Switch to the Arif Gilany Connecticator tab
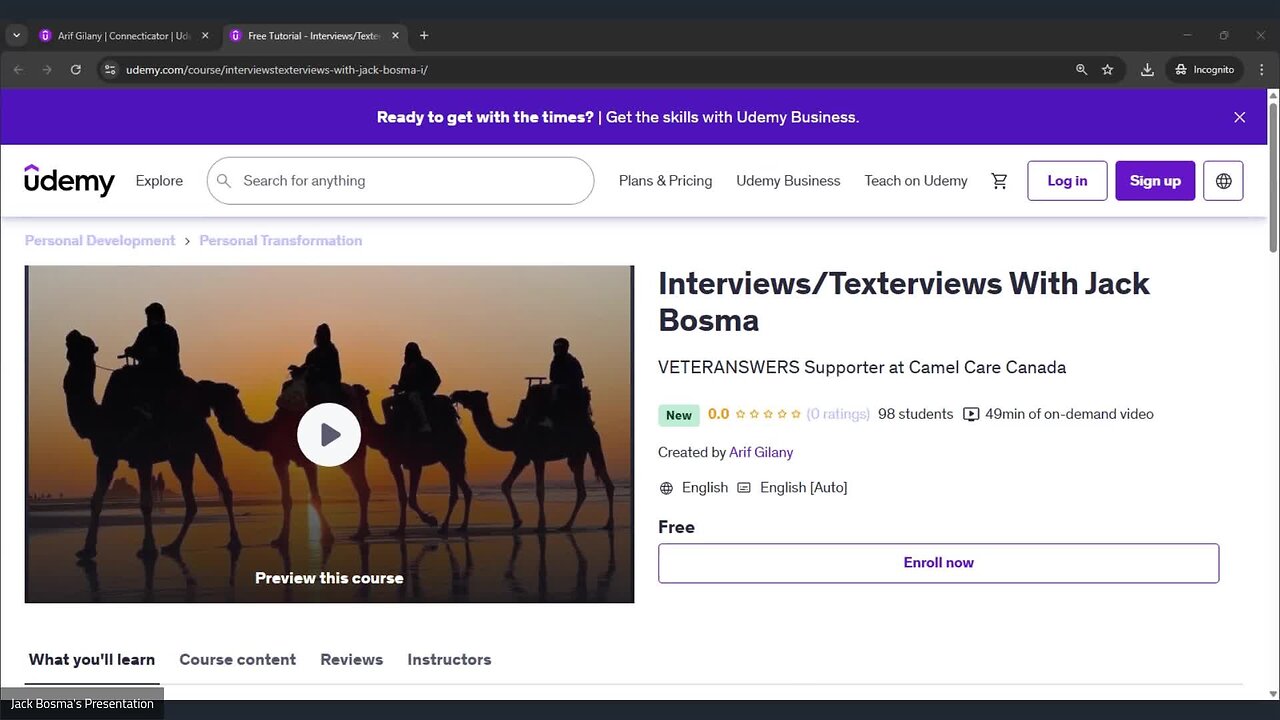This screenshot has width=1280, height=720. pos(123,35)
